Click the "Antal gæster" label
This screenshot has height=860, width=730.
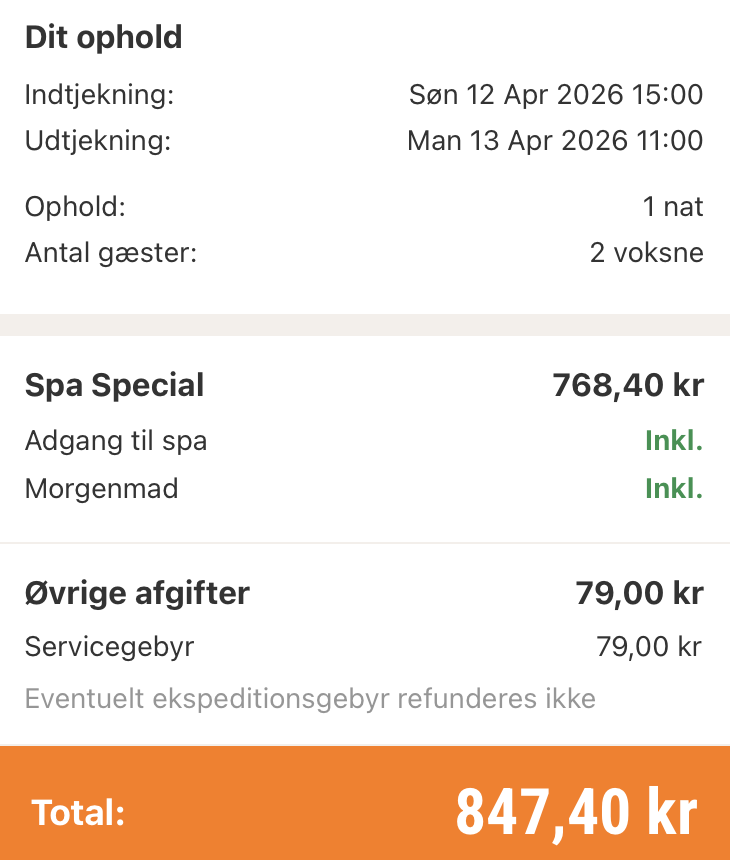[x=111, y=252]
